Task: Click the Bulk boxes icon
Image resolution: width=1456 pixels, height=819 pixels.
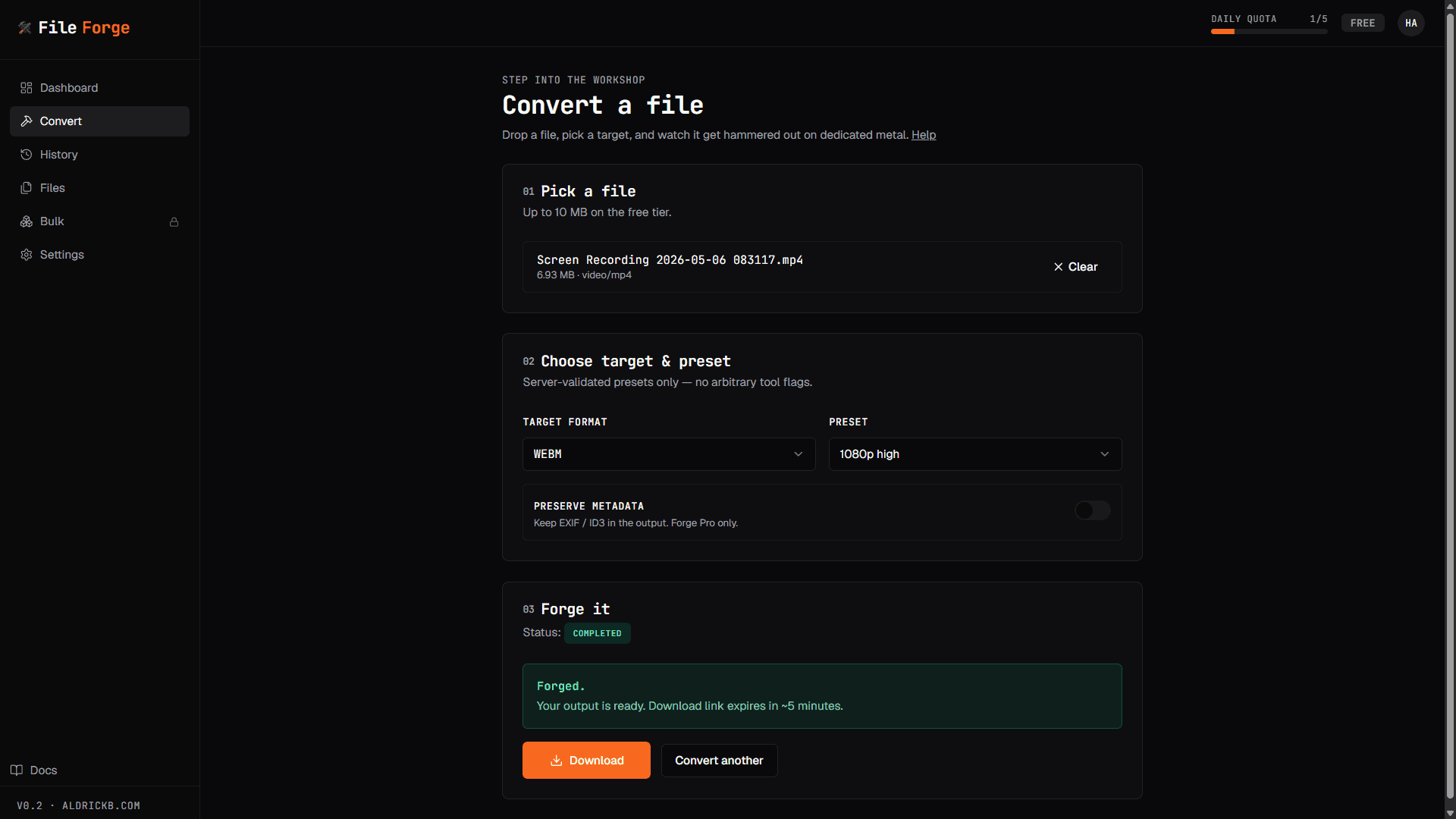Action: (27, 221)
